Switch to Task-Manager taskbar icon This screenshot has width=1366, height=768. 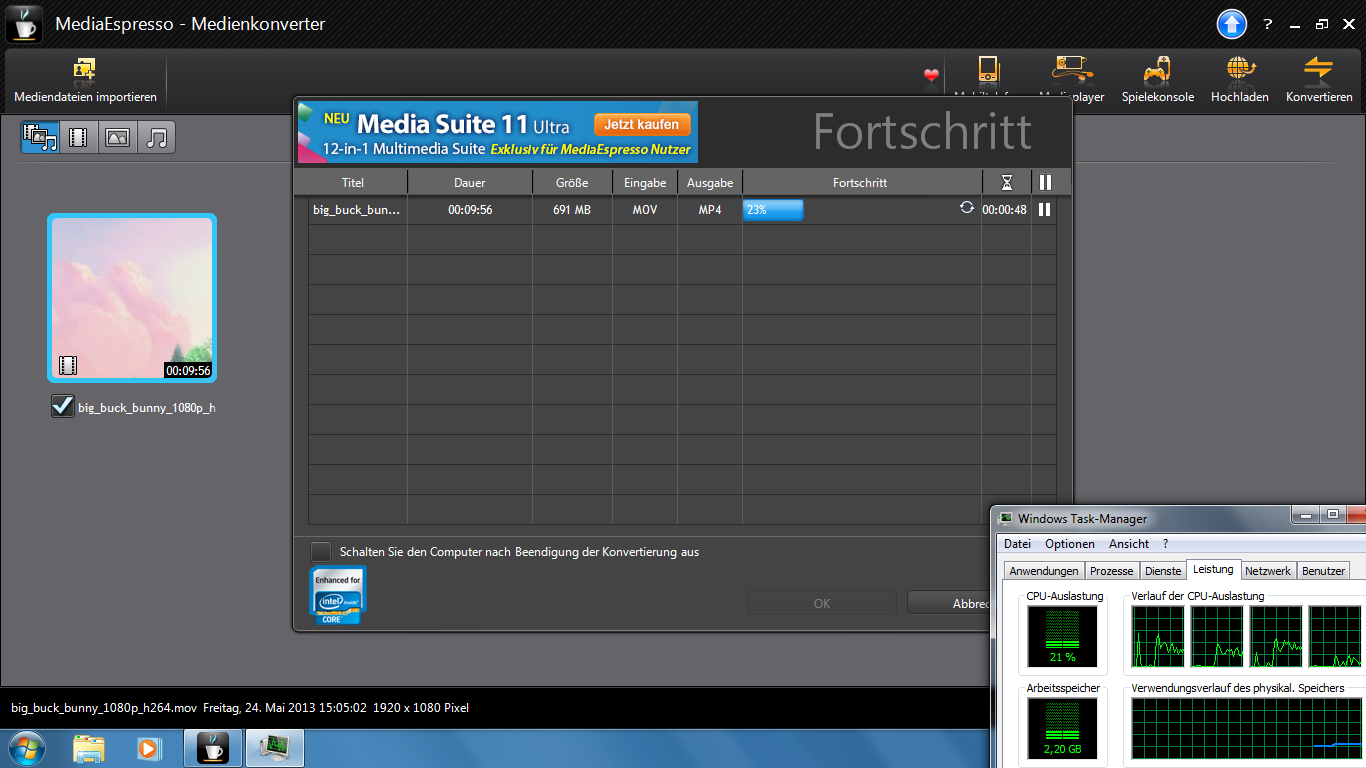274,747
